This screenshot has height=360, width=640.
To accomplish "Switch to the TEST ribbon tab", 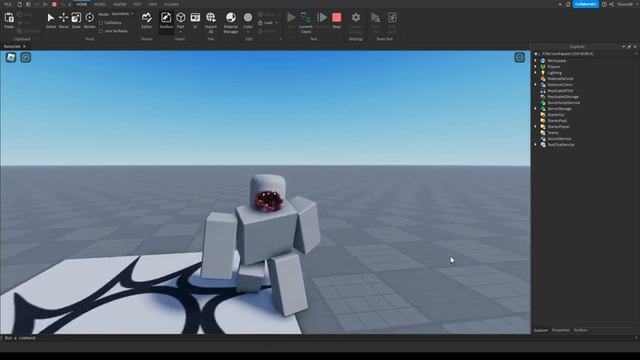I will click(137, 4).
